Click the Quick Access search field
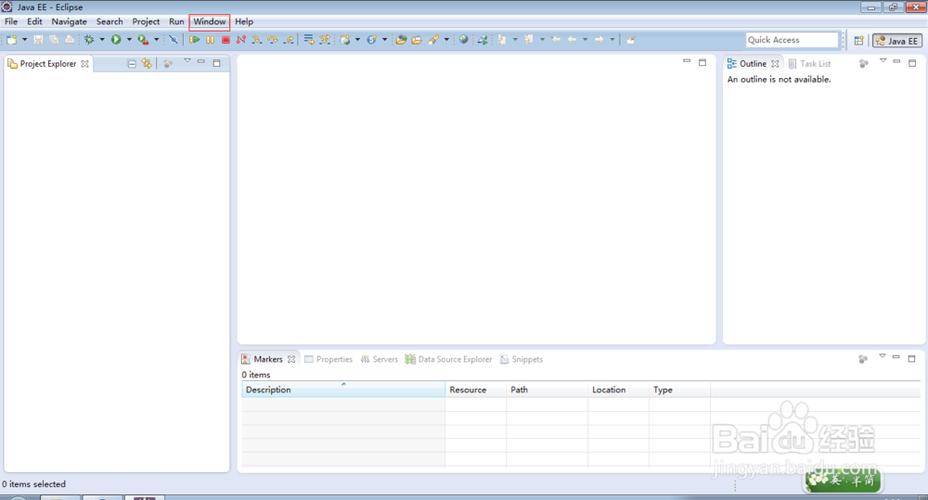This screenshot has height=500, width=928. 792,40
